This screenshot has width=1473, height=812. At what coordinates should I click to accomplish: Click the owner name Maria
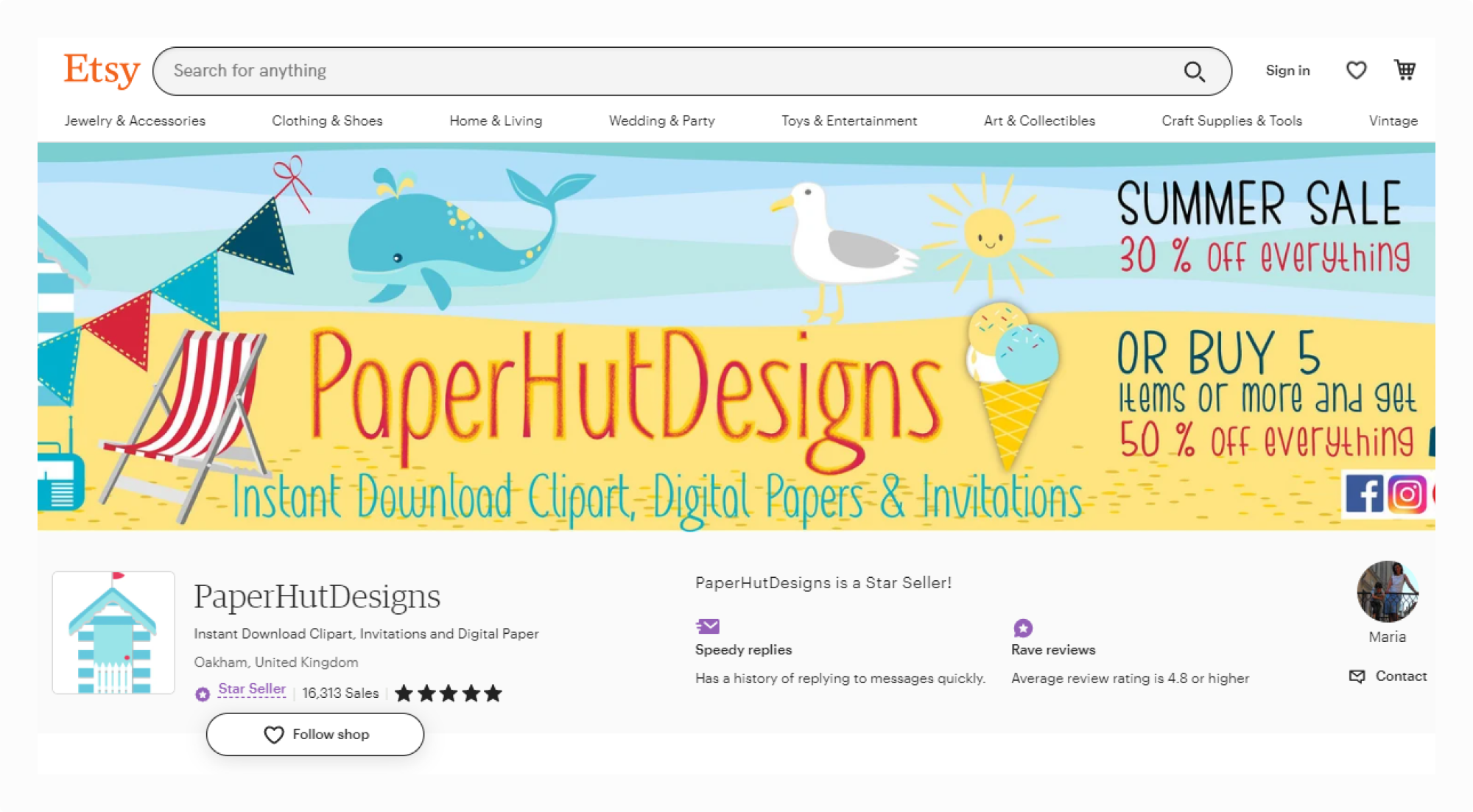pos(1388,637)
